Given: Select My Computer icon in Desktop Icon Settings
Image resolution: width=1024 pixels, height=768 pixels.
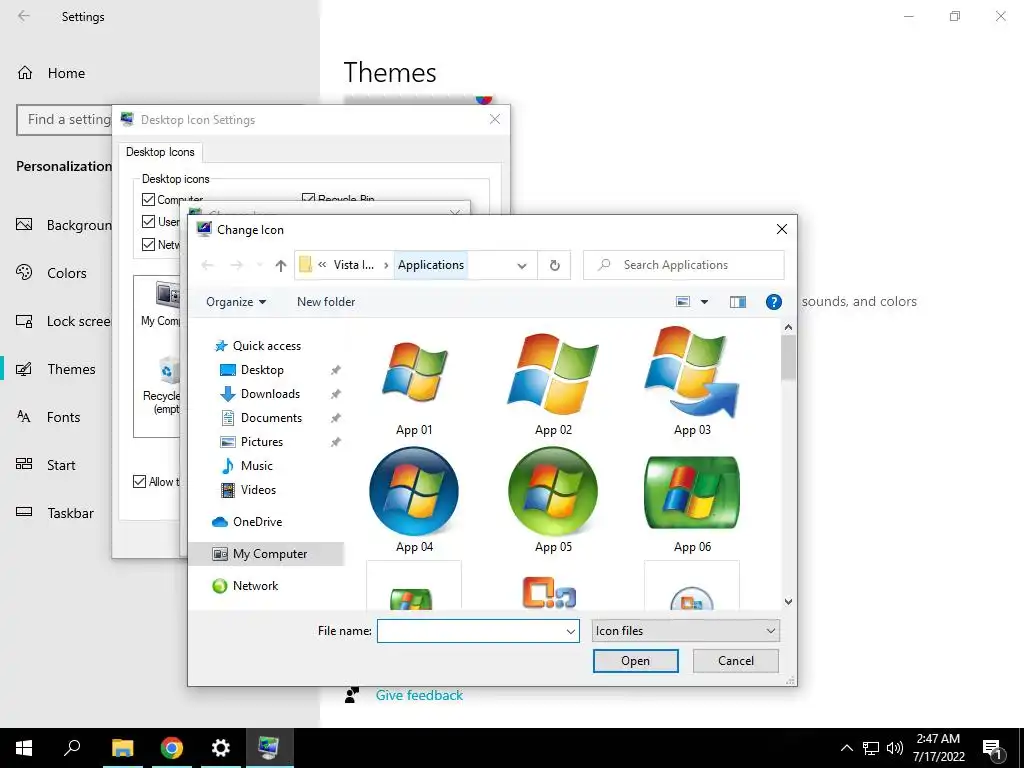Looking at the screenshot, I should (x=160, y=304).
